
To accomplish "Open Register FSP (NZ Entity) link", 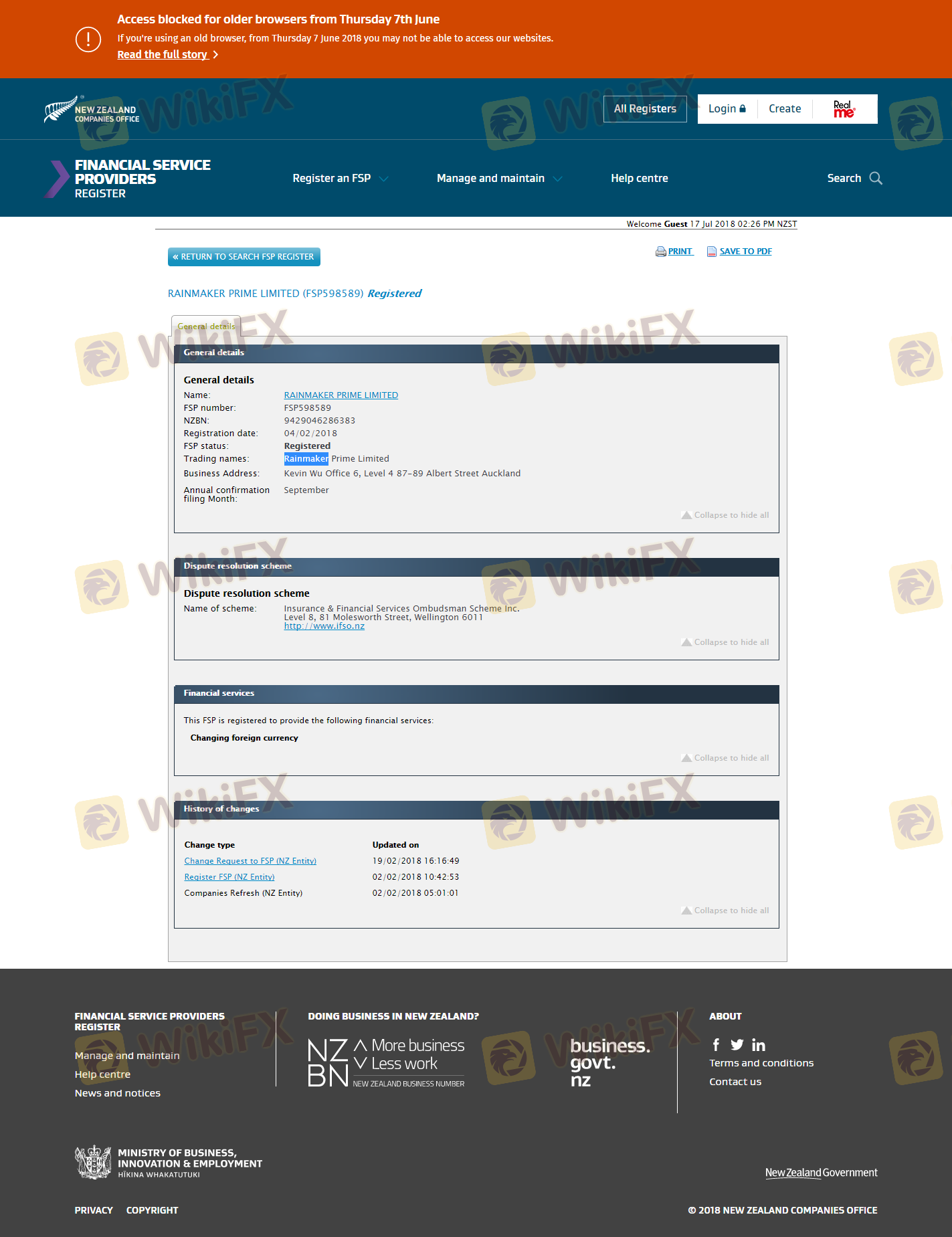I will (229, 877).
